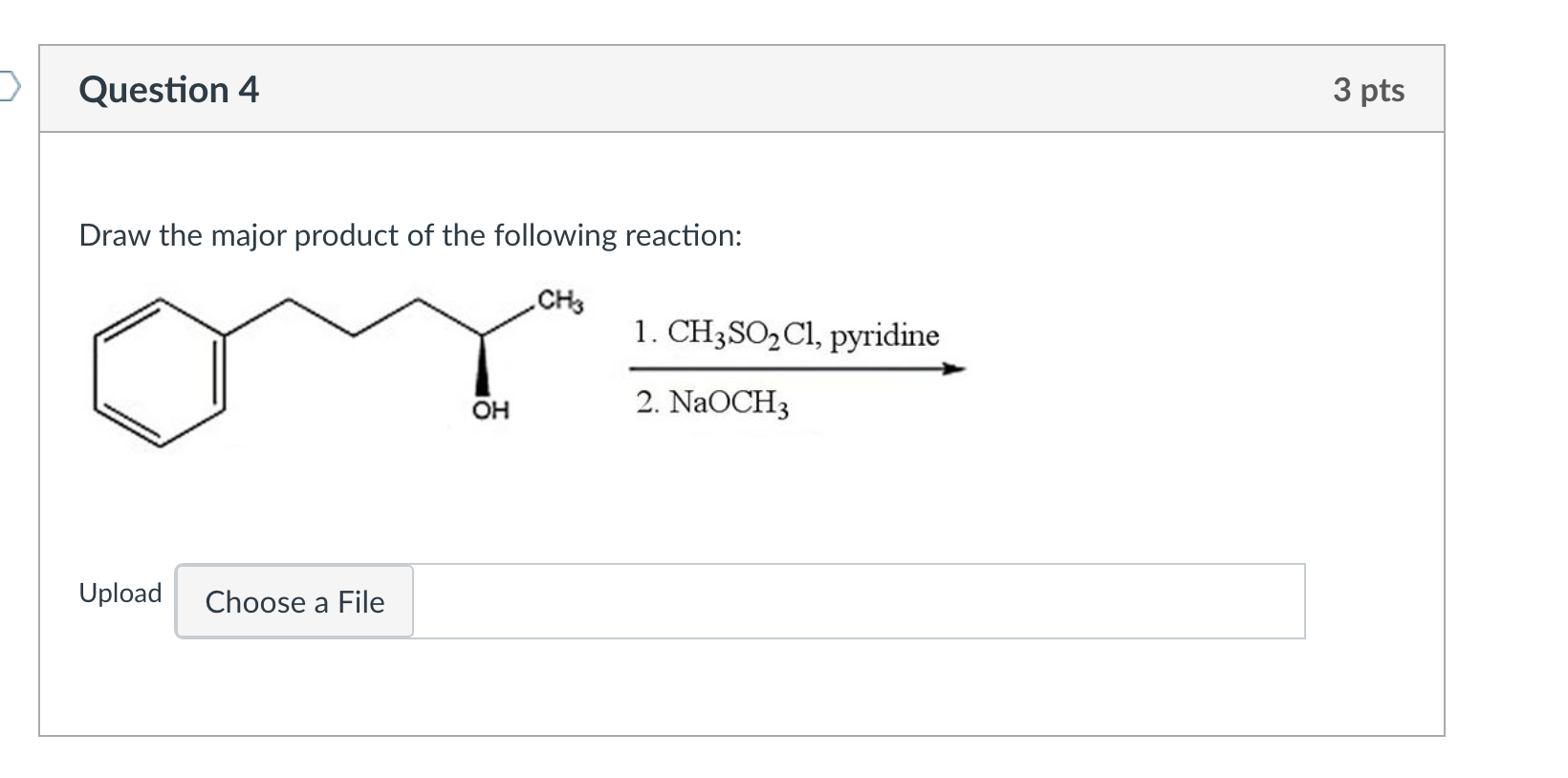The width and height of the screenshot is (1568, 778).
Task: Click the Choose a File button
Action: [x=294, y=601]
